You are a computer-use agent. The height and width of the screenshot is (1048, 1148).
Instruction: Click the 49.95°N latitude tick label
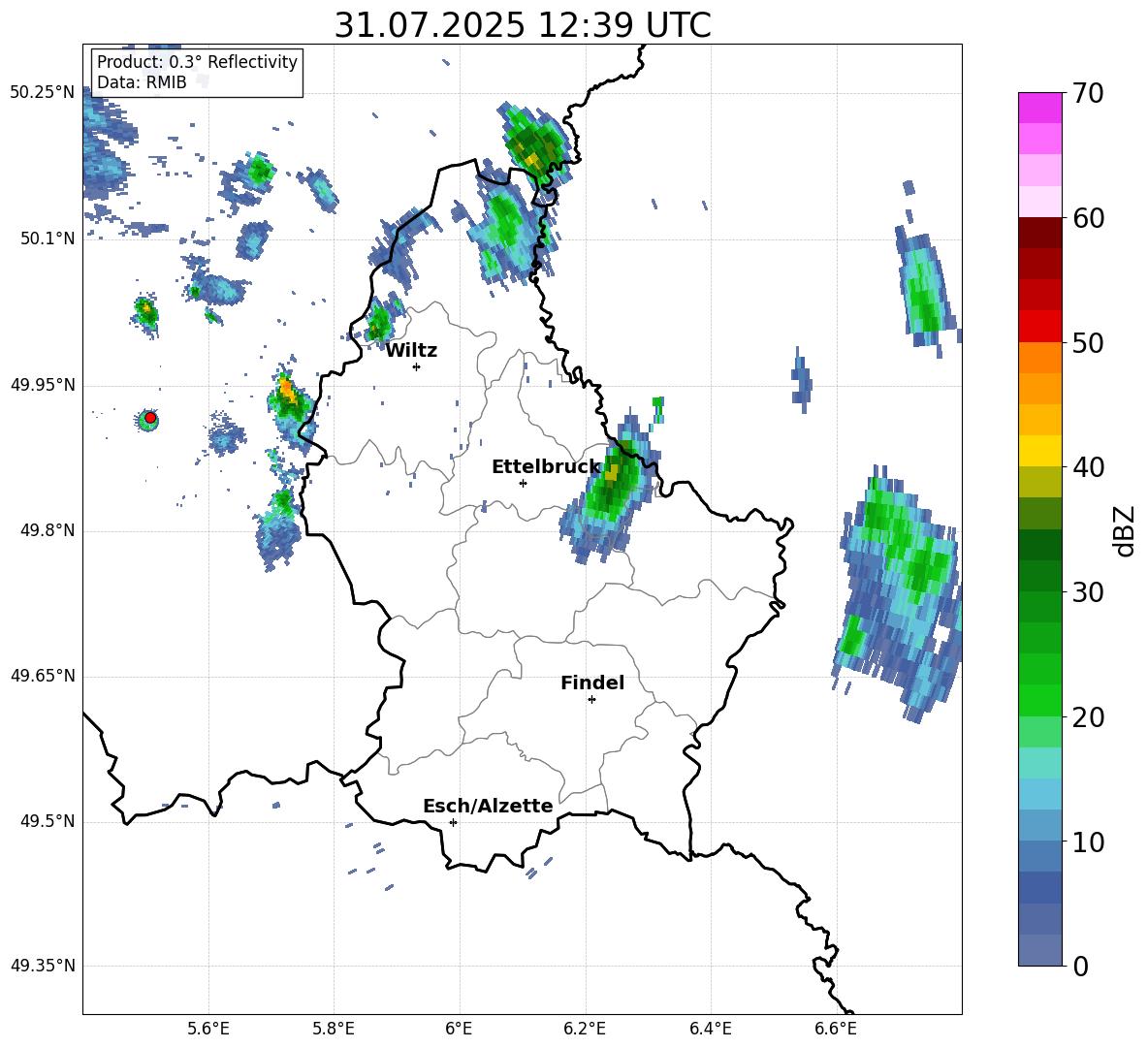click(x=43, y=385)
